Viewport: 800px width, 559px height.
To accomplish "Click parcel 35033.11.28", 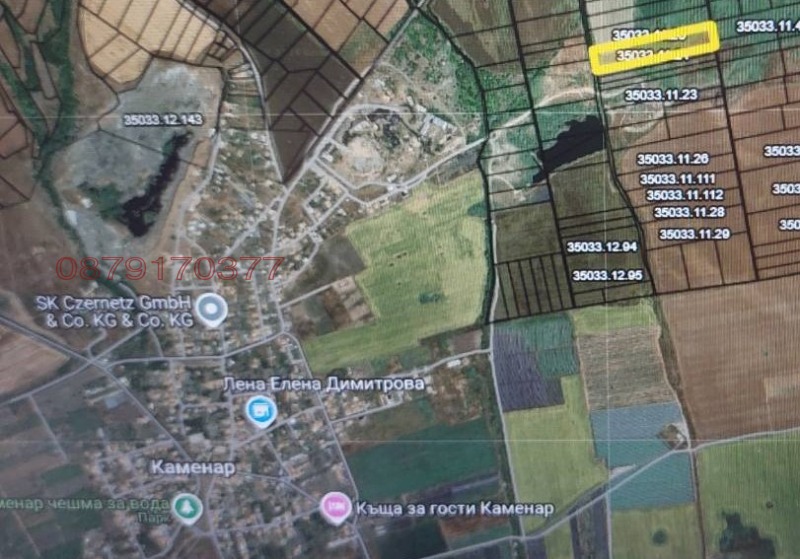I will point(689,212).
